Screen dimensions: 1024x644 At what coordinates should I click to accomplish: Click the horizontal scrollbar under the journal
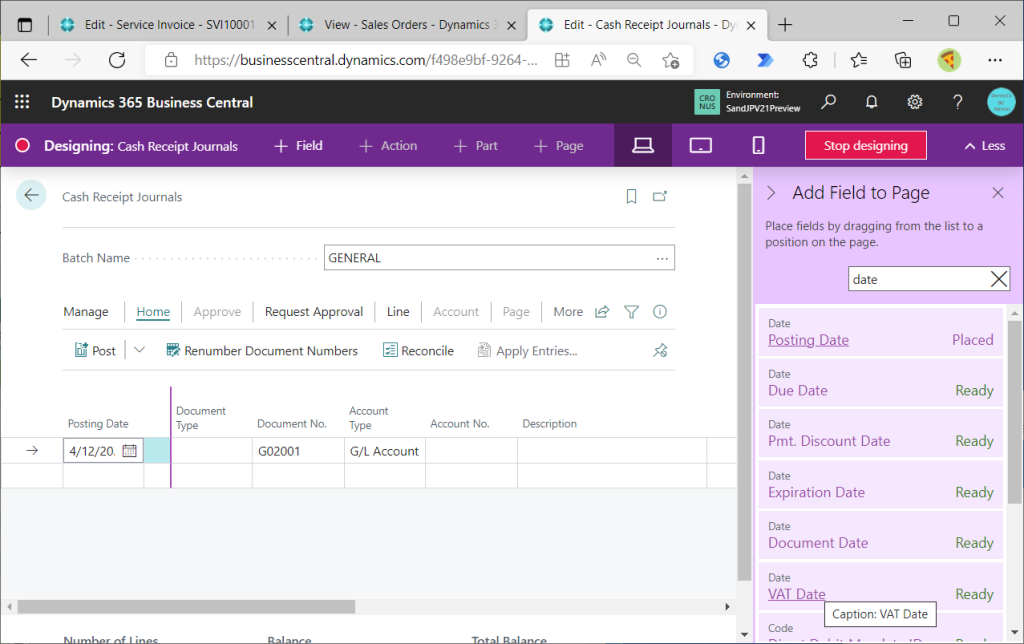click(187, 607)
